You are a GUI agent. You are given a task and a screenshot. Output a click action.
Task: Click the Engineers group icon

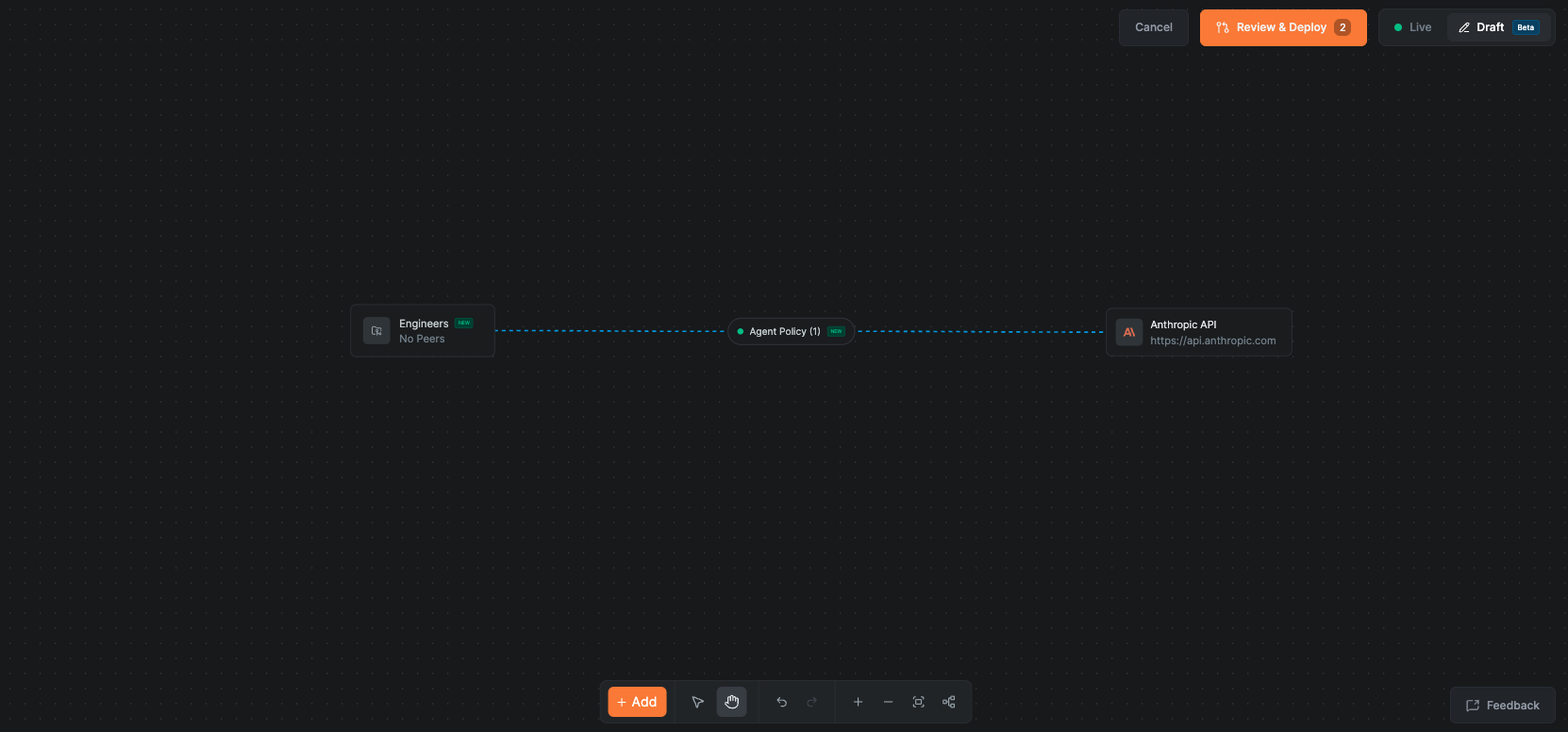pyautogui.click(x=376, y=331)
